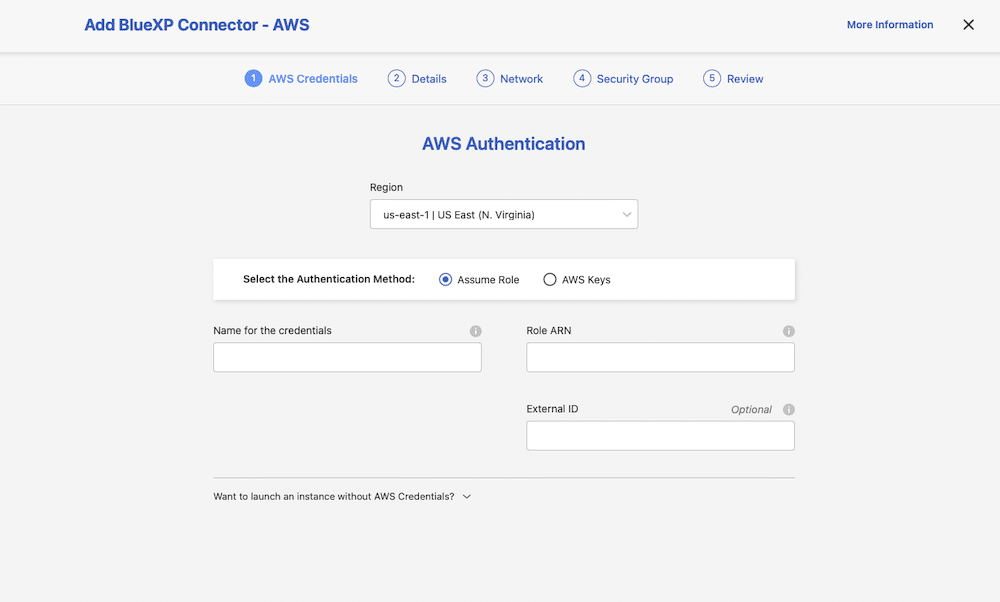Focus the Name for the credentials field
Image resolution: width=1000 pixels, height=602 pixels.
pyautogui.click(x=347, y=357)
